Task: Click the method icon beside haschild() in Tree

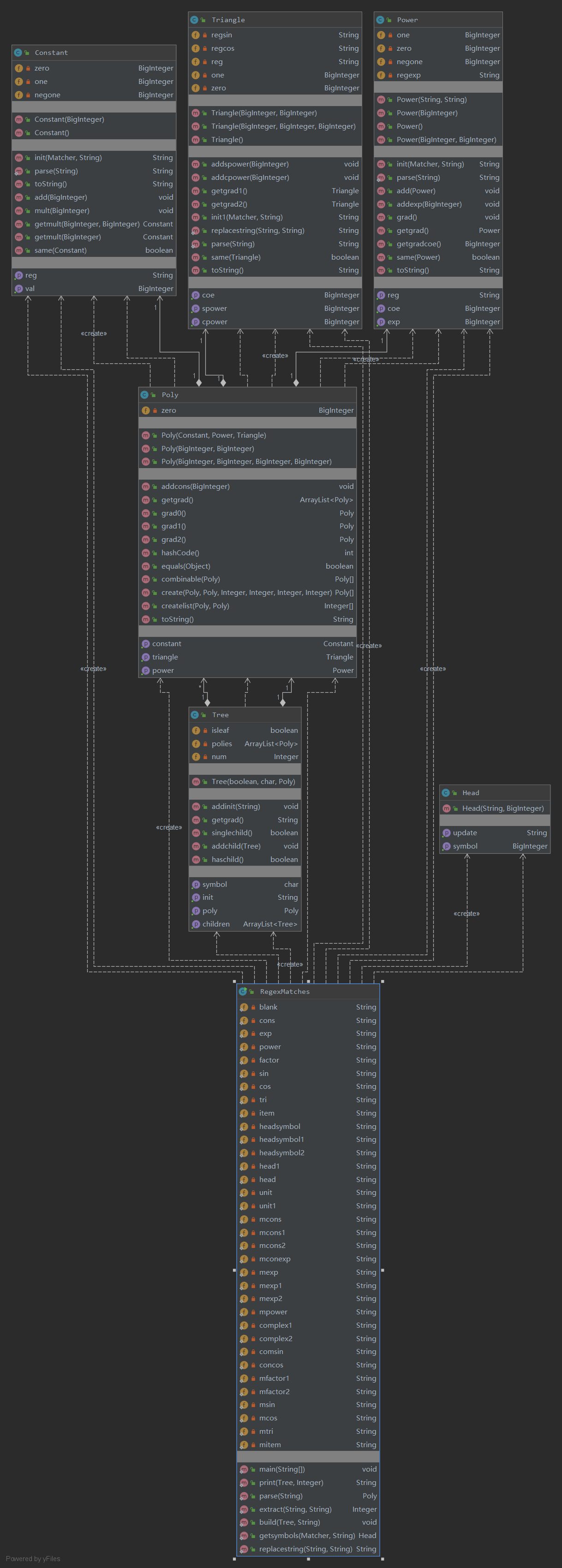Action: 196,860
